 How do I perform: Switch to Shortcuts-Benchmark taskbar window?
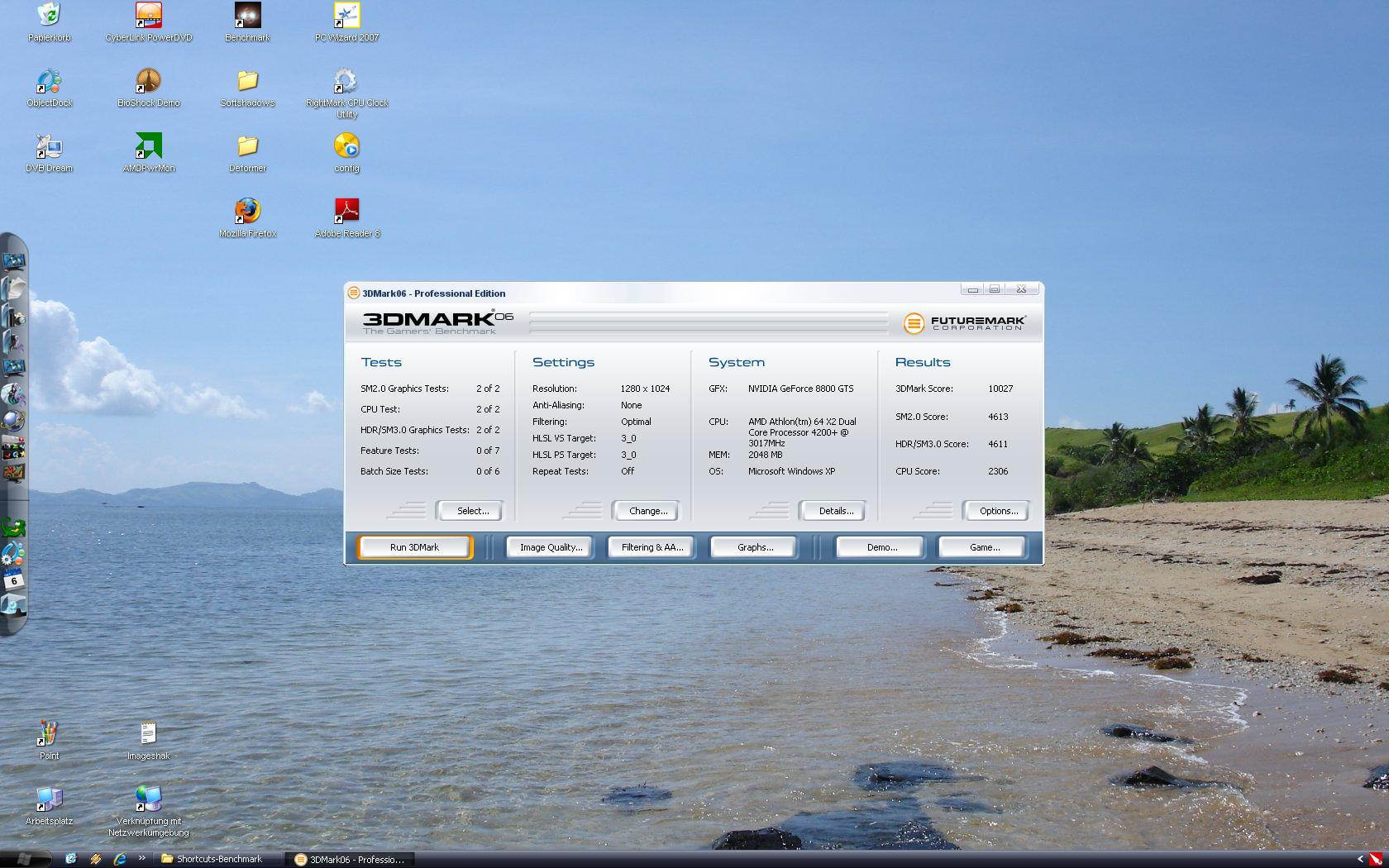pyautogui.click(x=219, y=859)
